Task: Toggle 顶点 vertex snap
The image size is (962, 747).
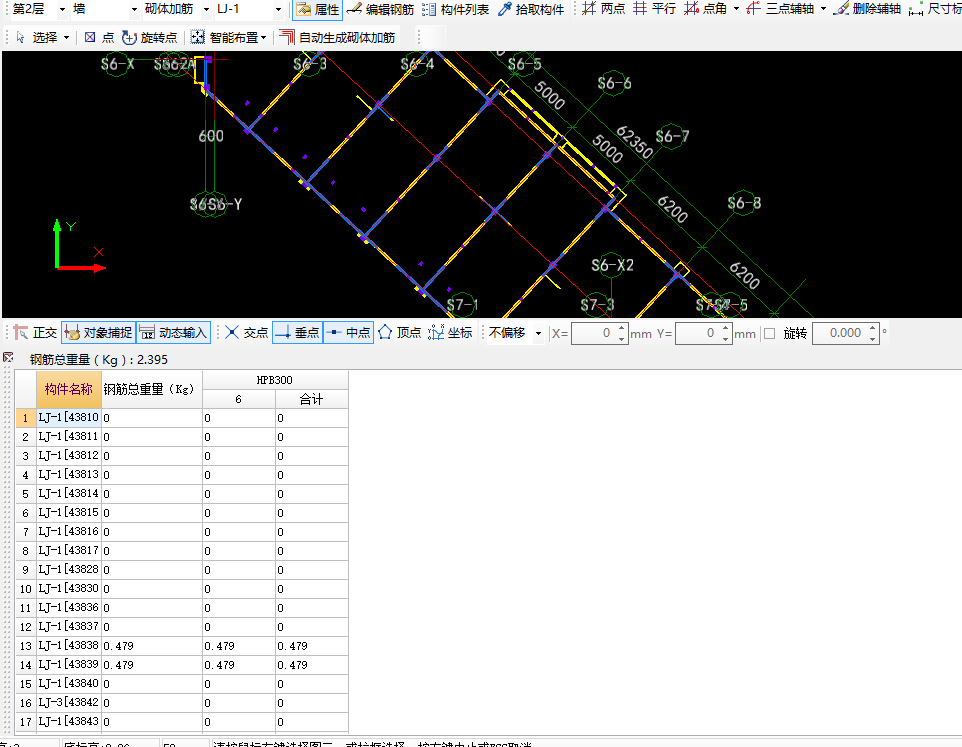Action: pos(400,332)
